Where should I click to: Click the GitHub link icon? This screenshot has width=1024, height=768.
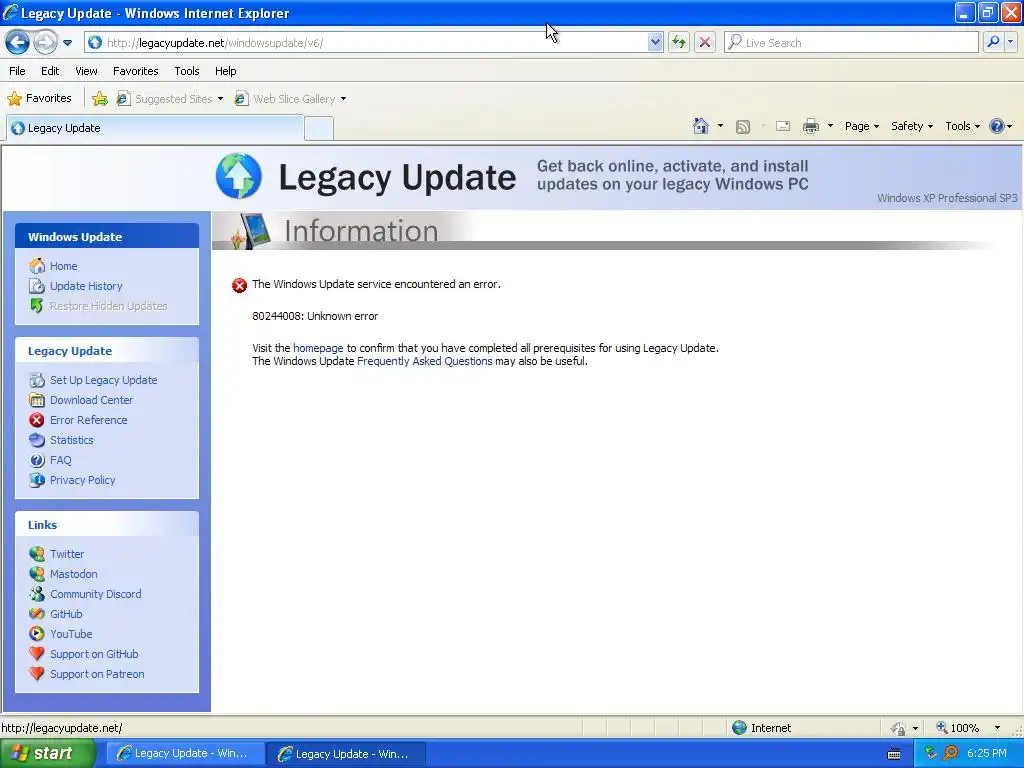point(37,614)
